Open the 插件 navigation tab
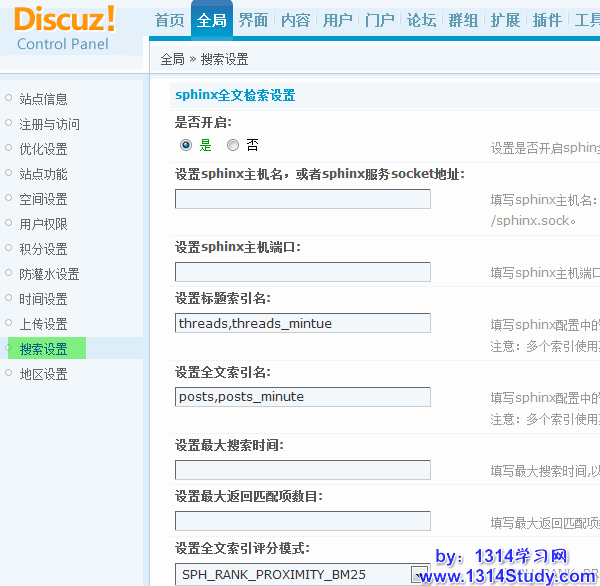Screen dimensions: 600x586 tap(547, 20)
